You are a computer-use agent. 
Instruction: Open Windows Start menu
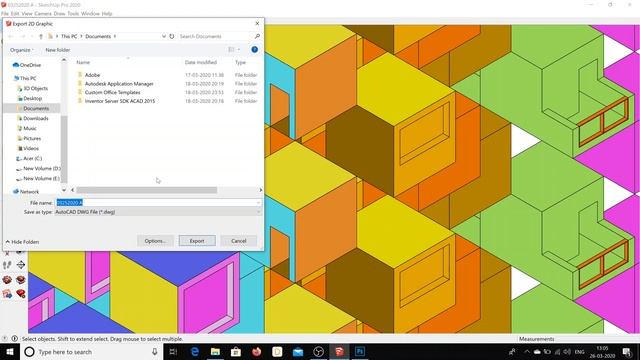point(9,351)
